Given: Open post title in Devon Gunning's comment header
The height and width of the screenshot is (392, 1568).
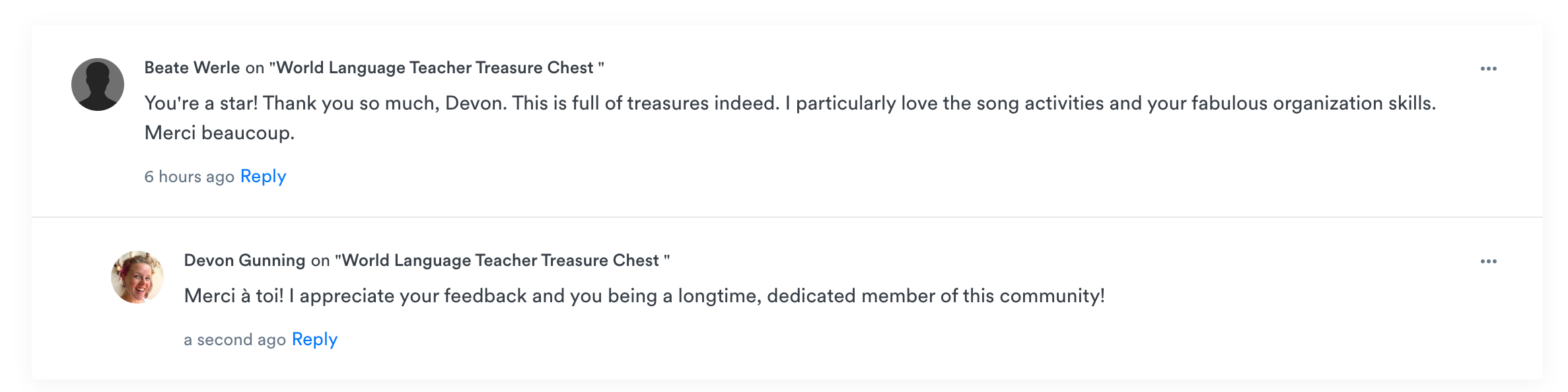Looking at the screenshot, I should coord(501,261).
